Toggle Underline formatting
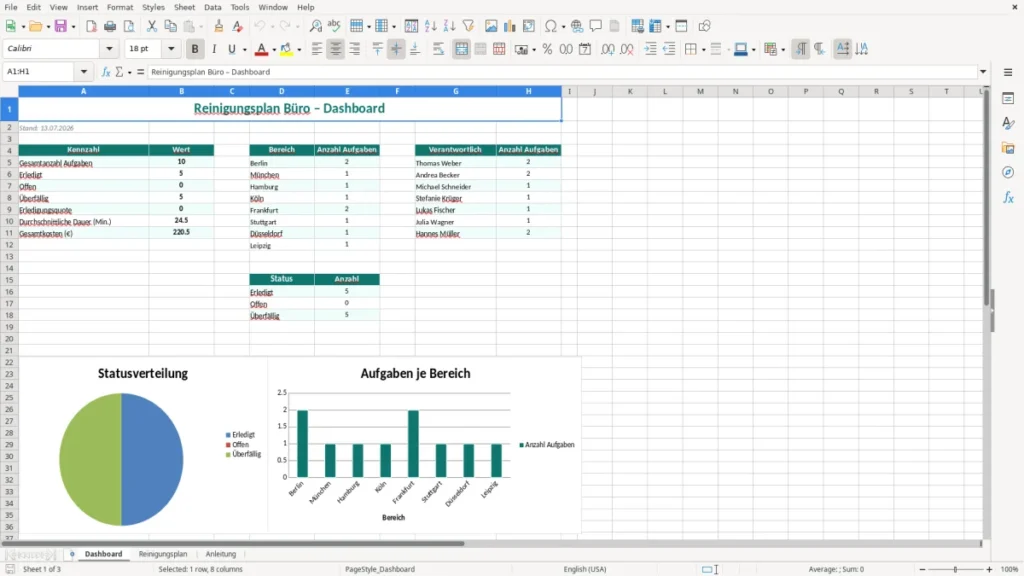This screenshot has height=576, width=1024. pyautogui.click(x=231, y=49)
